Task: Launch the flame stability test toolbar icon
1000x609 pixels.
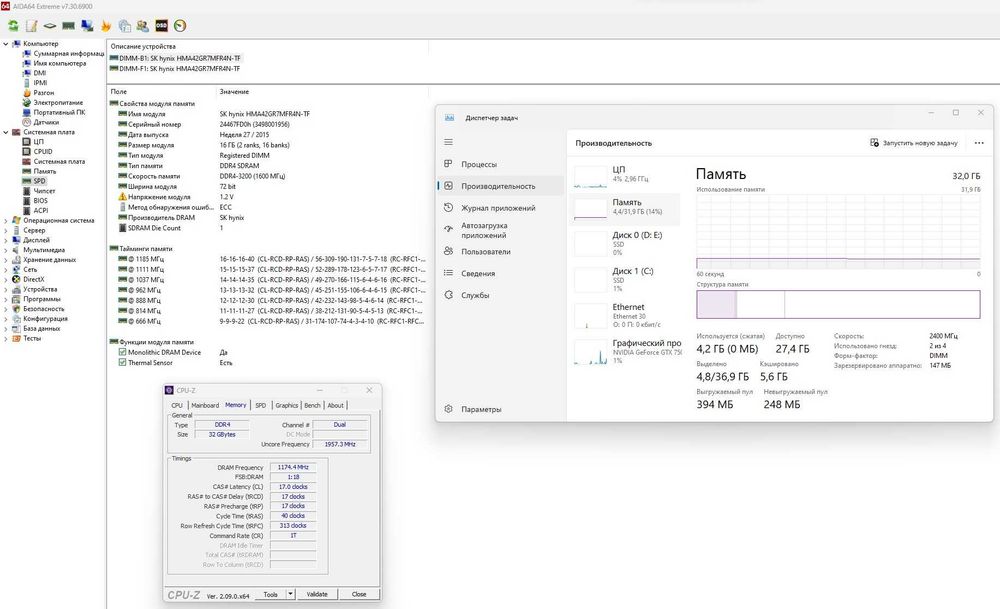Action: coord(106,26)
